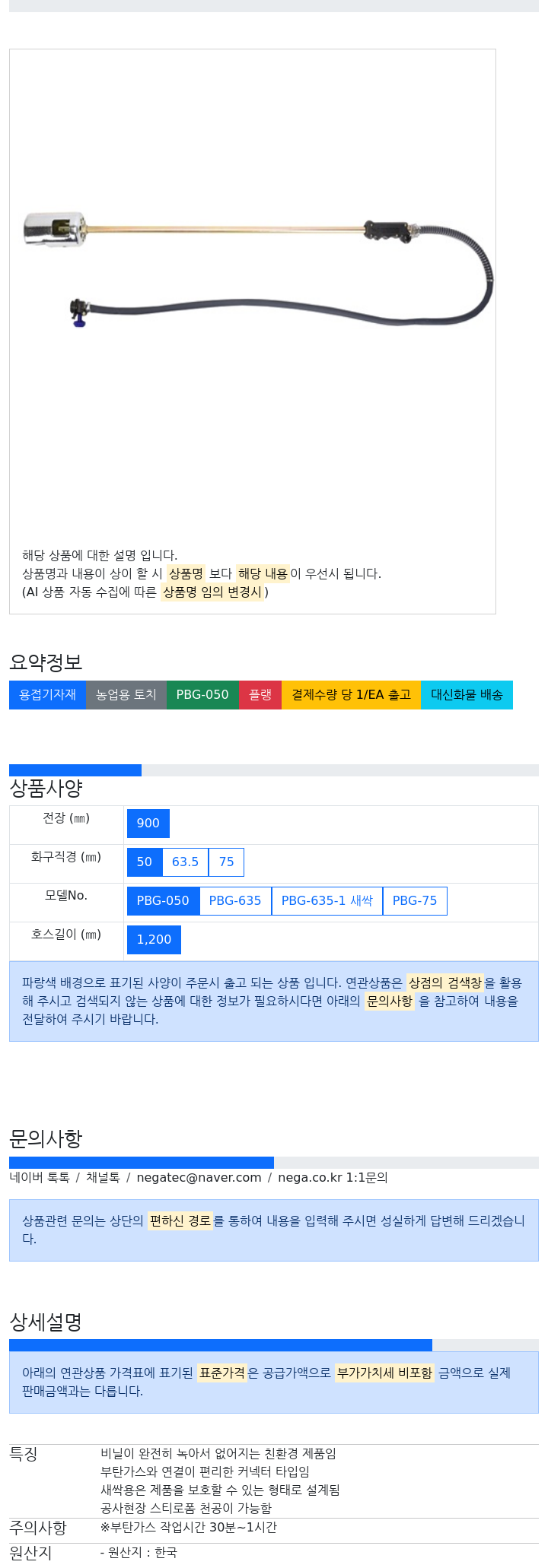This screenshot has height=1568, width=548.
Task: Select model PBG-635-1 새싹 option
Action: 327,901
